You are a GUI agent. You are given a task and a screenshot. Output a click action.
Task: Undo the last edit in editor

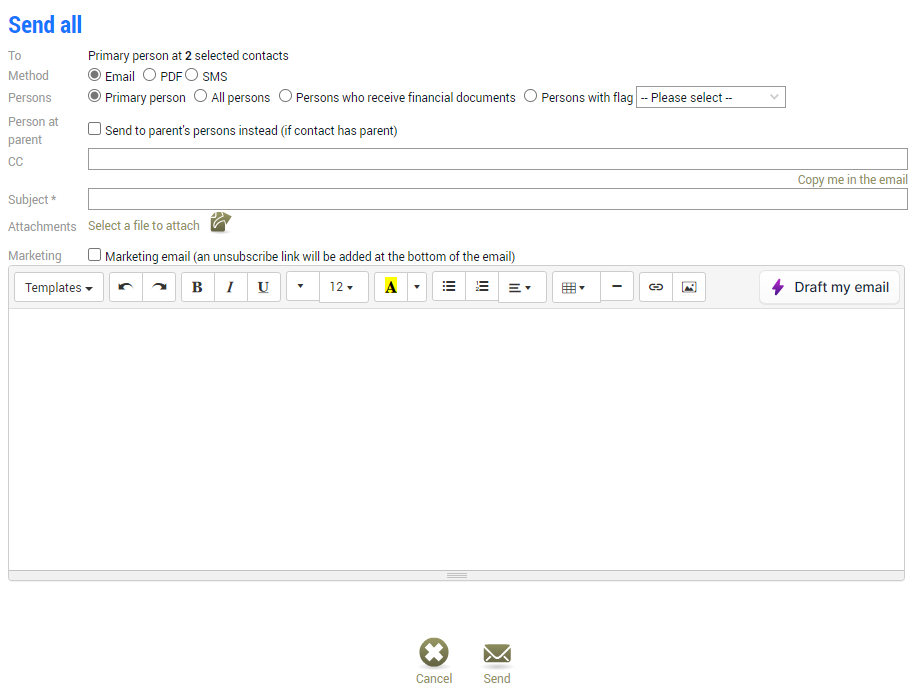coord(126,287)
